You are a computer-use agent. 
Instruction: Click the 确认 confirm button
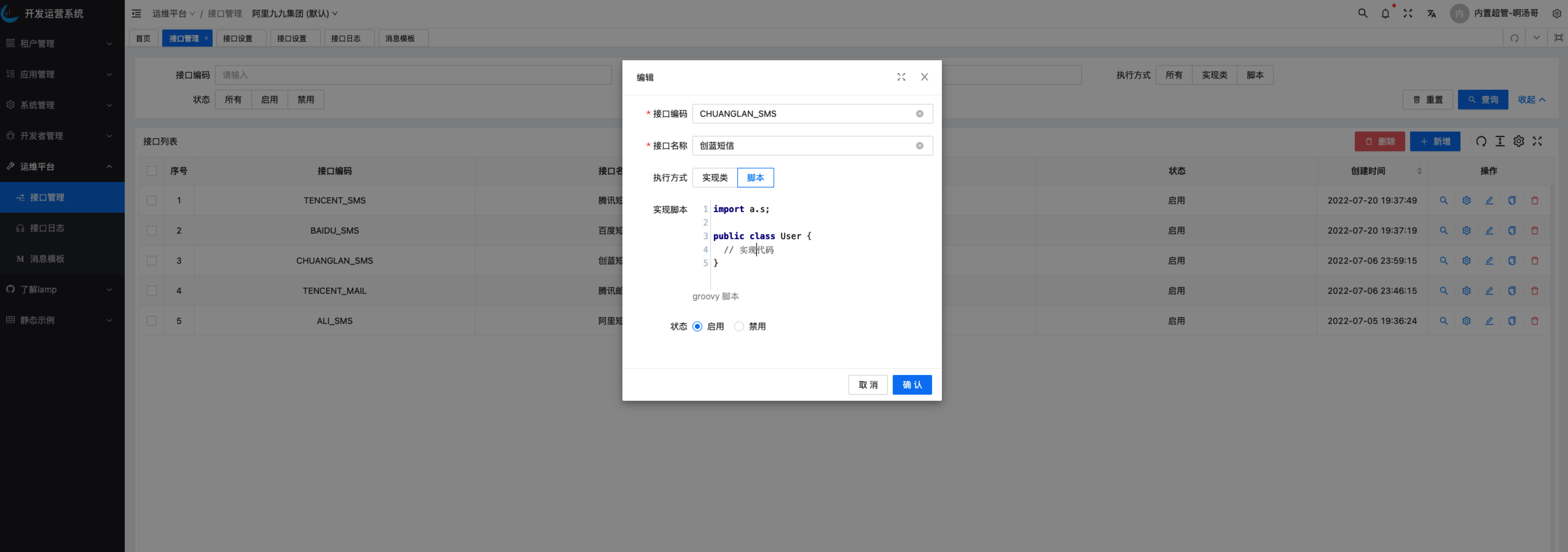pos(911,385)
